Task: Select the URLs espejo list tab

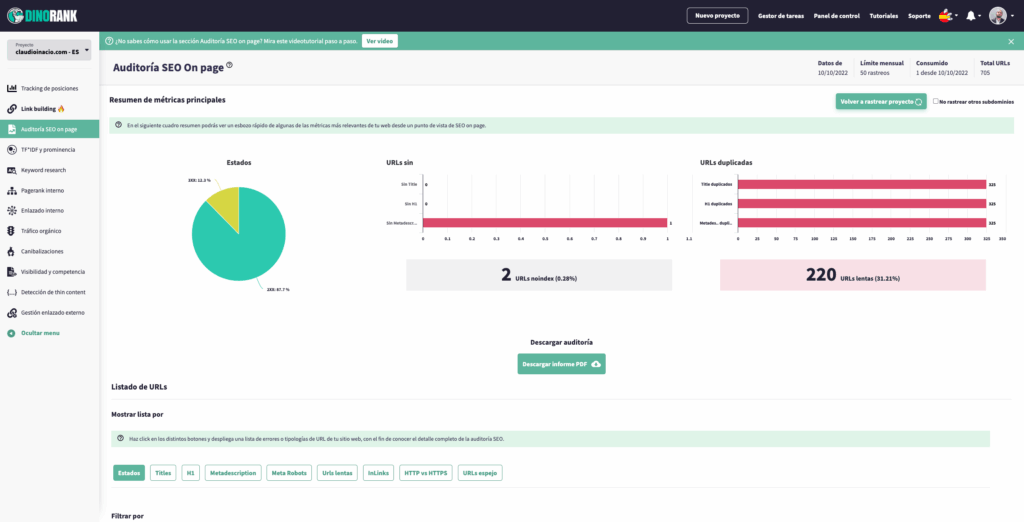Action: [480, 473]
